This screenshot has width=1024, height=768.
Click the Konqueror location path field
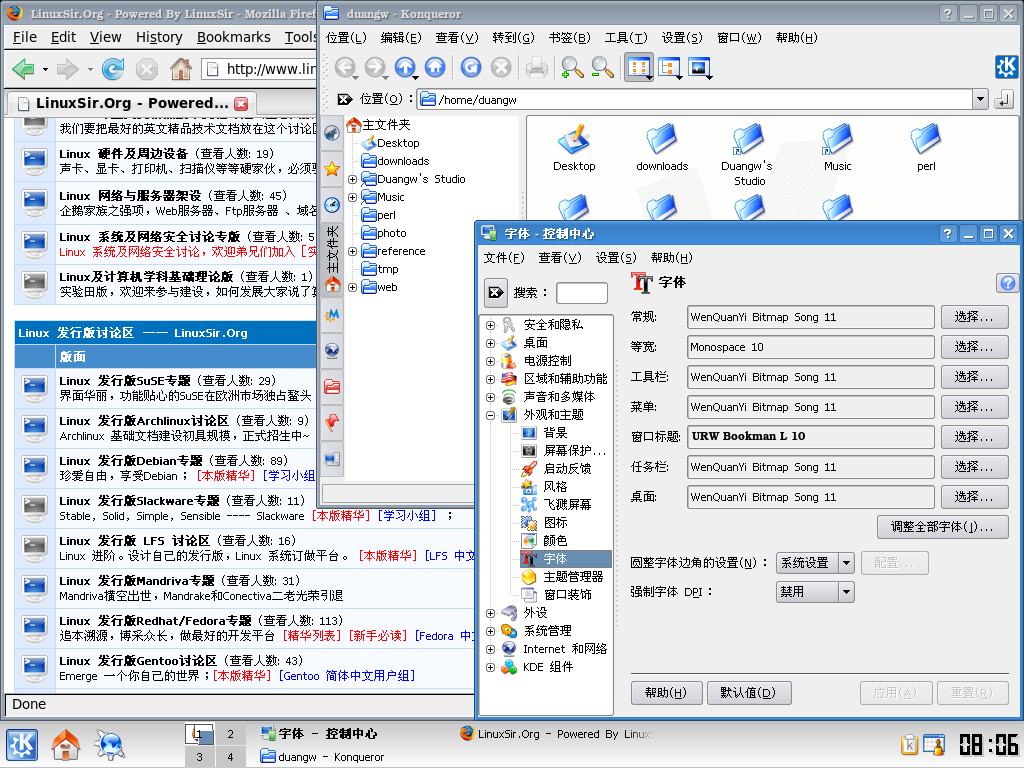(x=694, y=99)
